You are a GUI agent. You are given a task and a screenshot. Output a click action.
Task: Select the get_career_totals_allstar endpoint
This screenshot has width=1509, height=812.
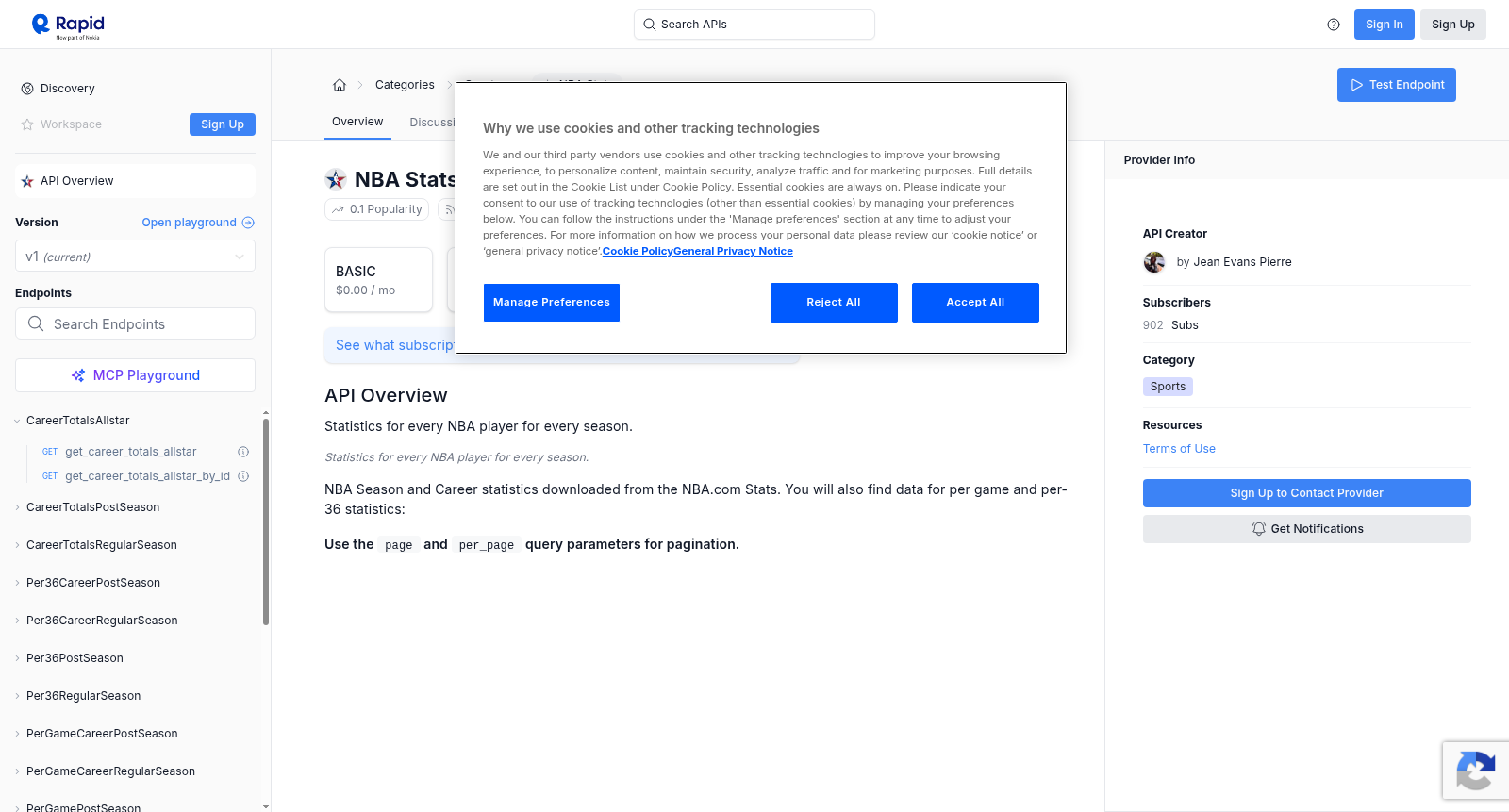coord(131,452)
